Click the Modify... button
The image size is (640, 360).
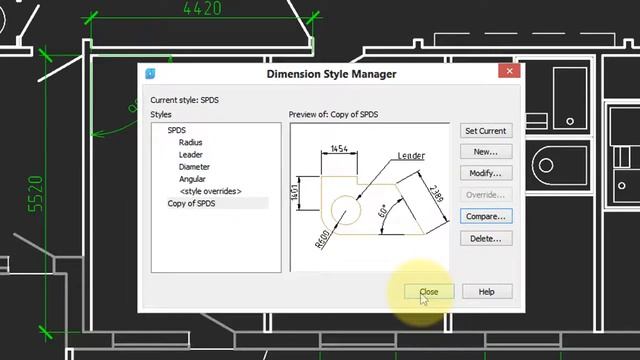pyautogui.click(x=486, y=173)
